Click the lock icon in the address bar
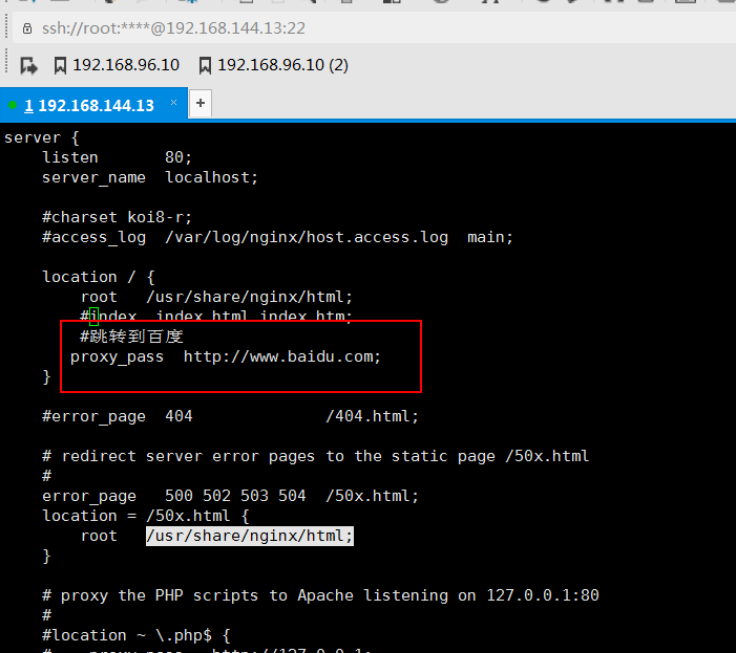This screenshot has height=653, width=736. (x=27, y=29)
